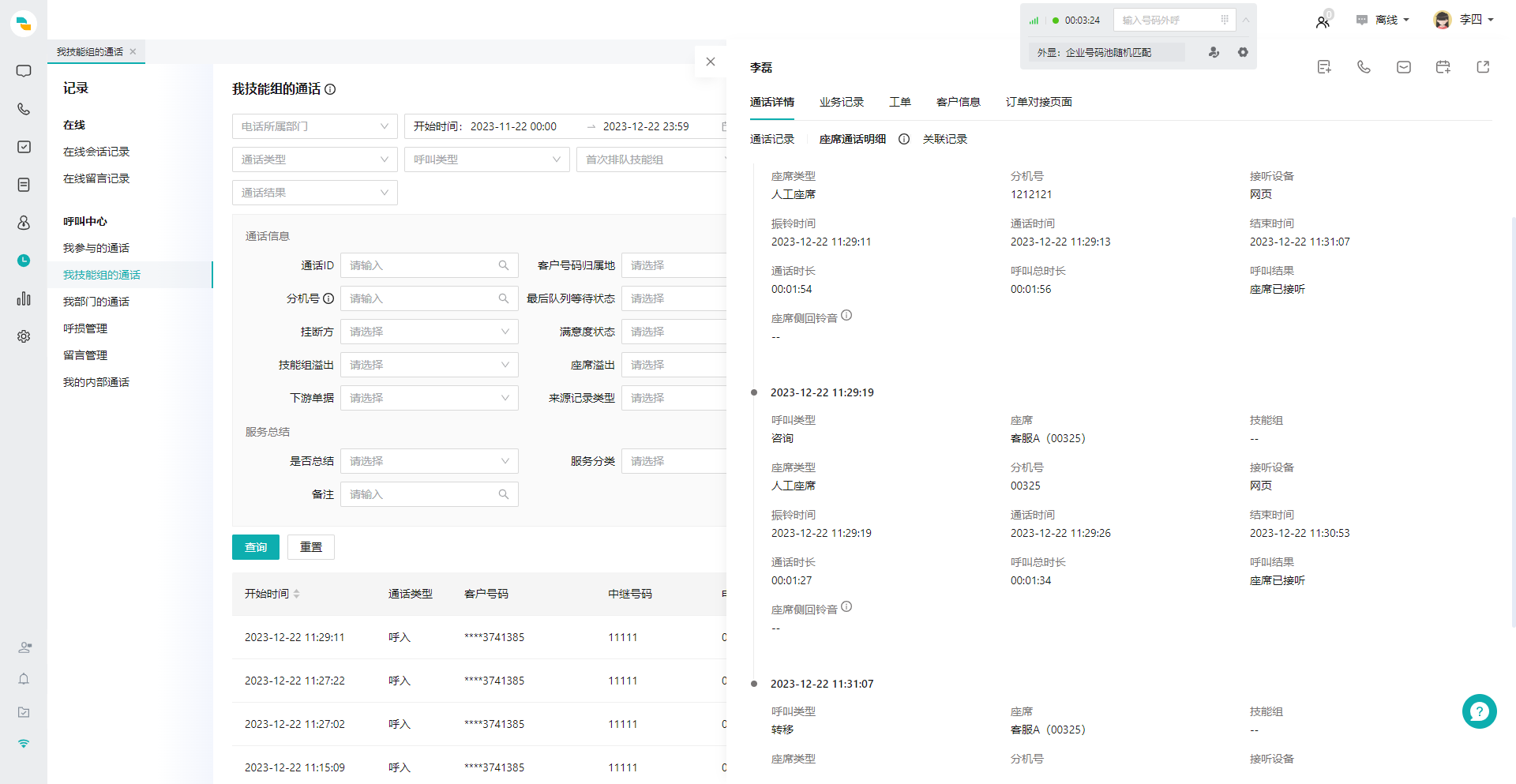Click the info icon beside 座席通话明细

click(904, 139)
